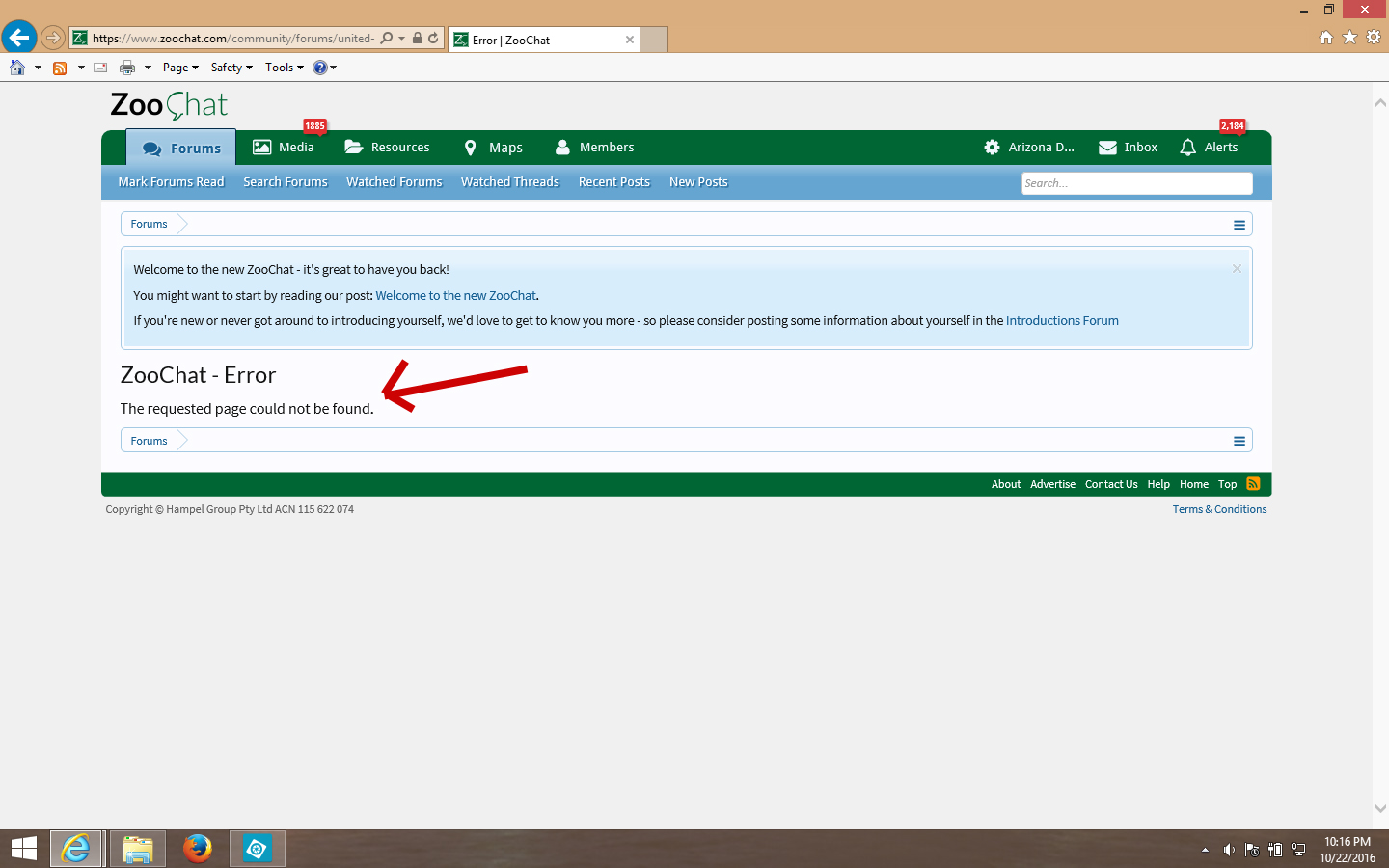The height and width of the screenshot is (868, 1389).
Task: Click the Terms & Conditions link
Action: [1219, 509]
